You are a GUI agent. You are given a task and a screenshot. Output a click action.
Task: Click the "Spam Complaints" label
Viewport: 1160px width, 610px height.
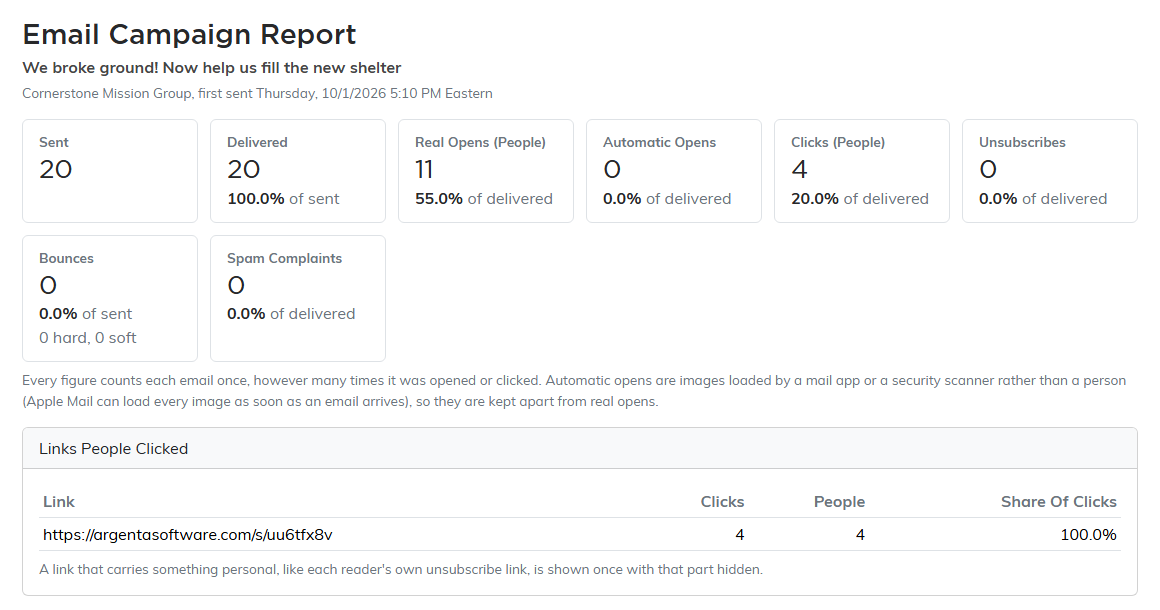[284, 259]
